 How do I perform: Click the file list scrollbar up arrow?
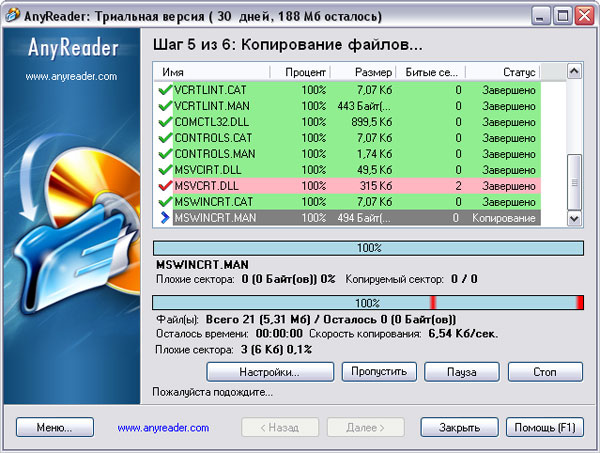point(574,73)
